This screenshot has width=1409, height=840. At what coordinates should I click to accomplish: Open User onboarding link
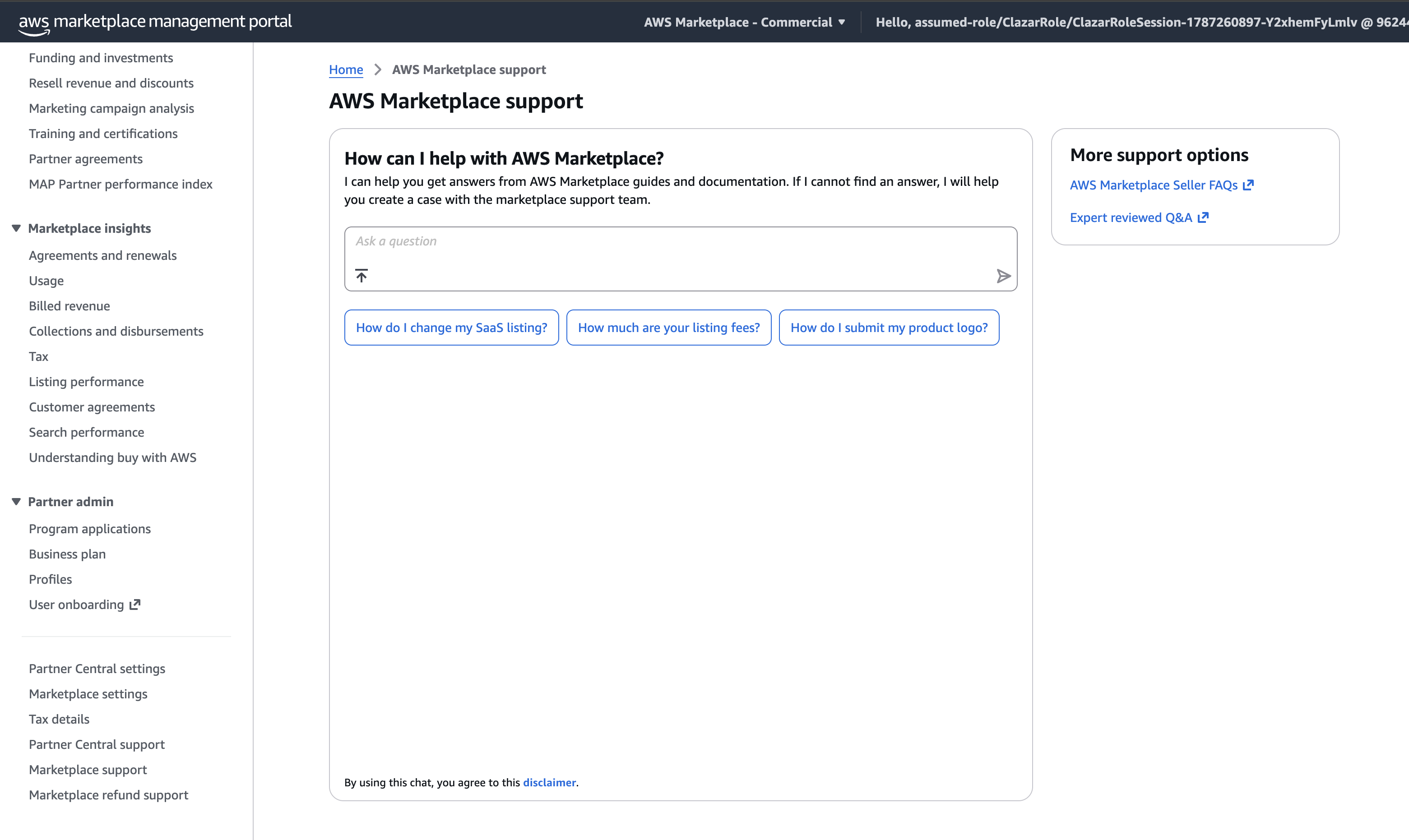[x=76, y=605]
